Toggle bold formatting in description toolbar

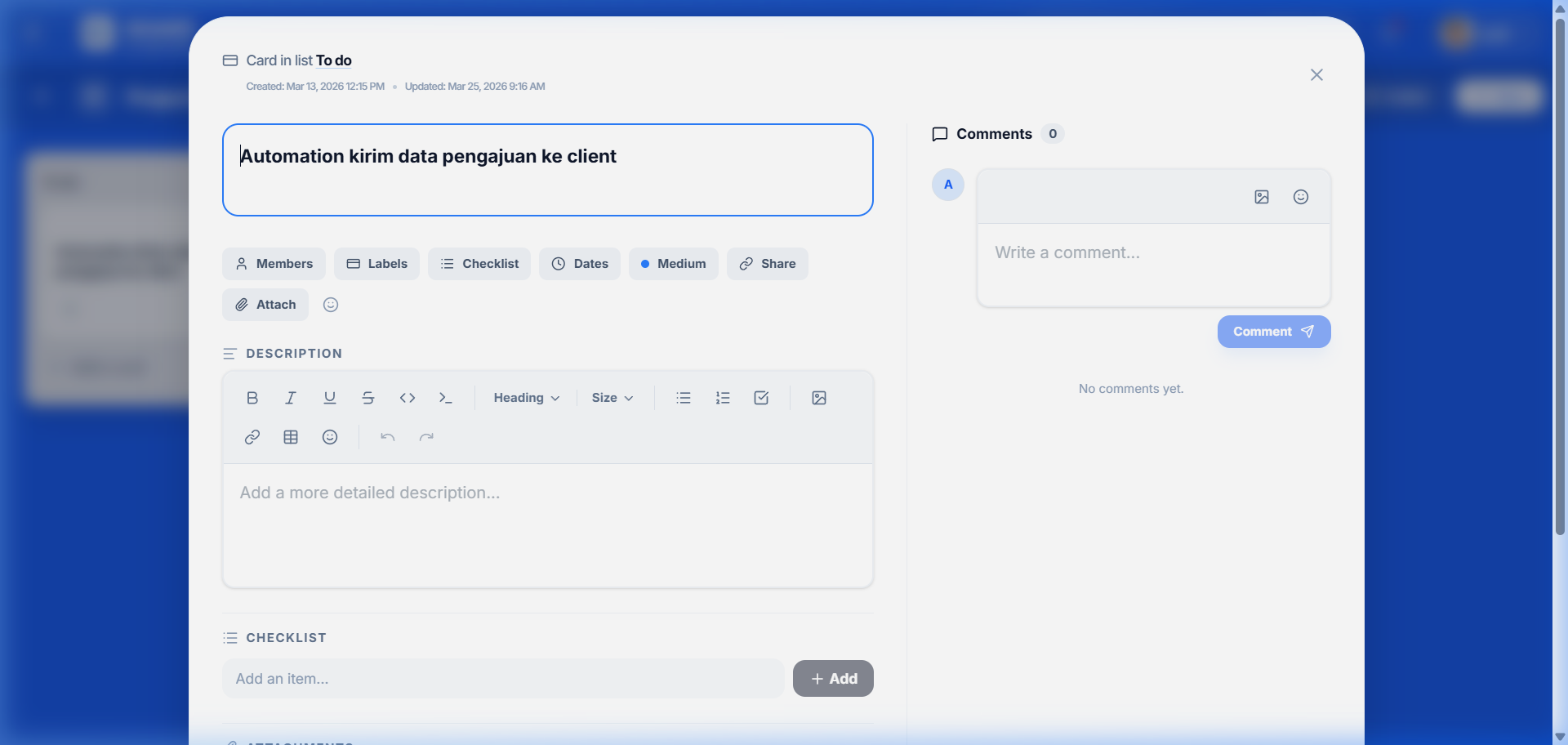[x=252, y=398]
